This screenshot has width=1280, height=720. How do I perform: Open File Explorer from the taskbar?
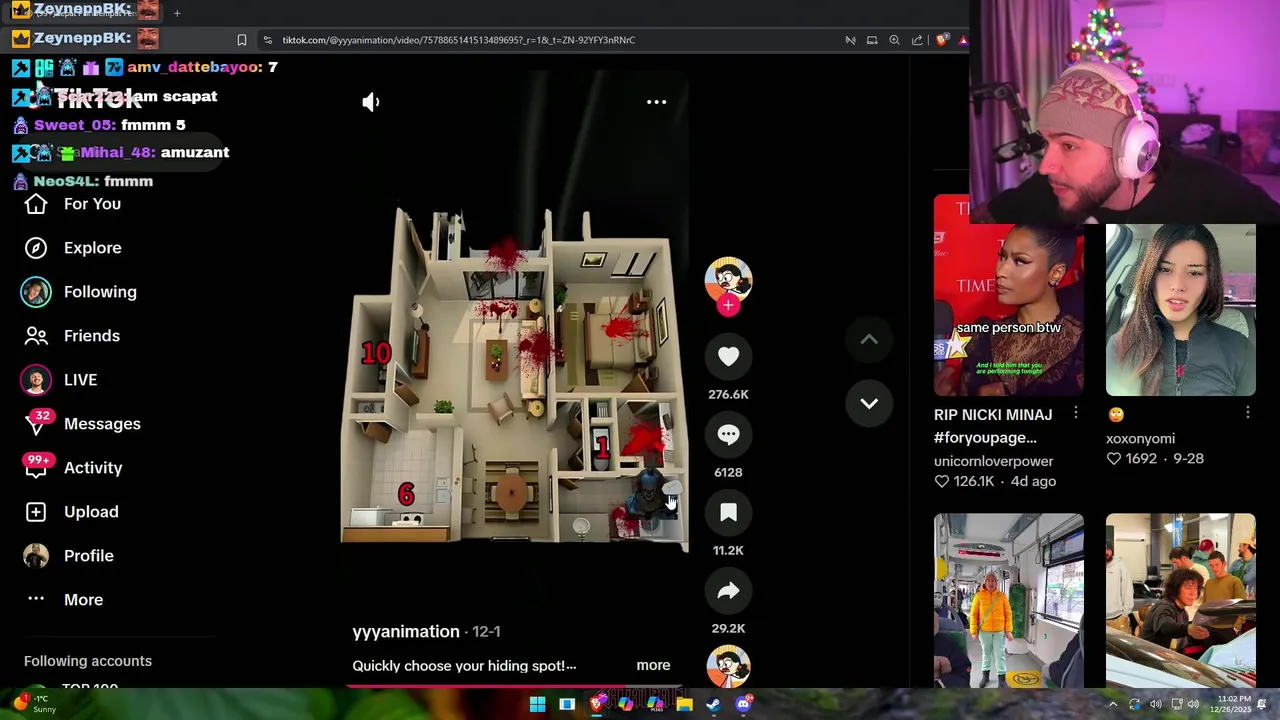tap(684, 704)
